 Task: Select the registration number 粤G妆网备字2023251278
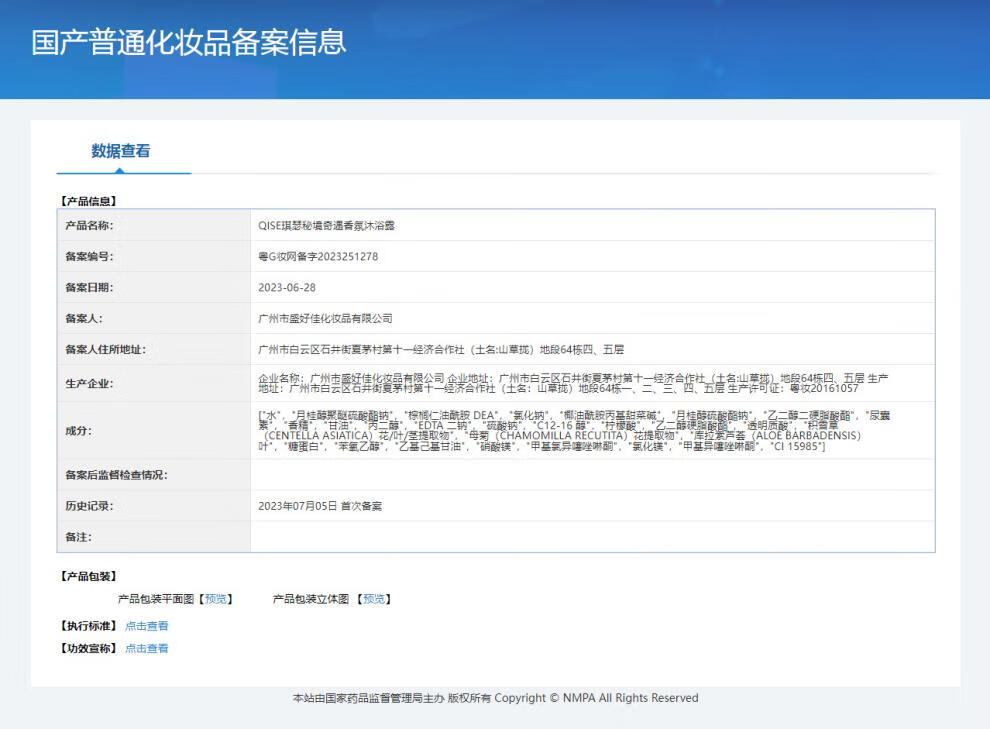pyautogui.click(x=318, y=257)
